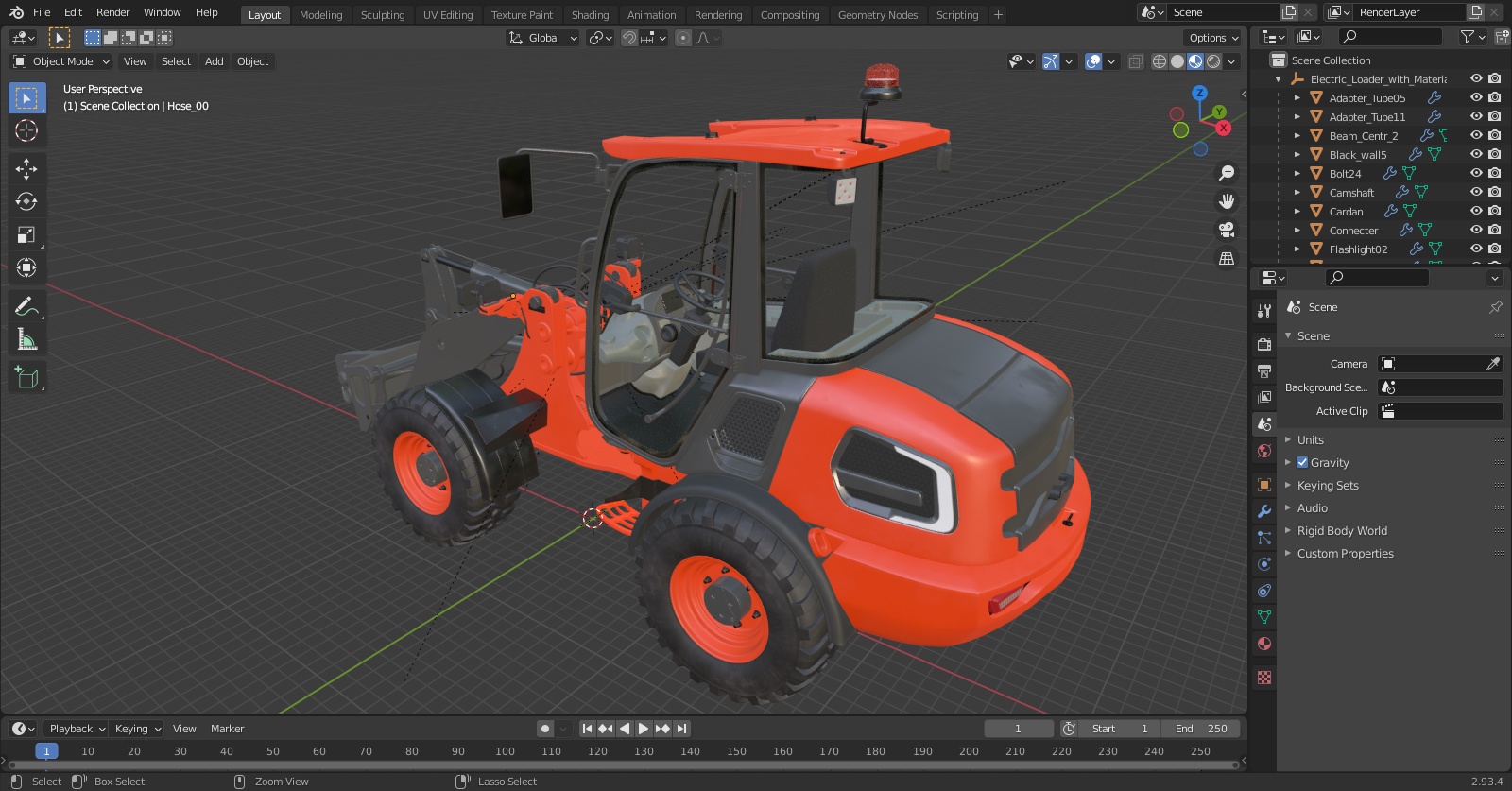Click the End frame field
1512x791 pixels.
(x=1201, y=729)
